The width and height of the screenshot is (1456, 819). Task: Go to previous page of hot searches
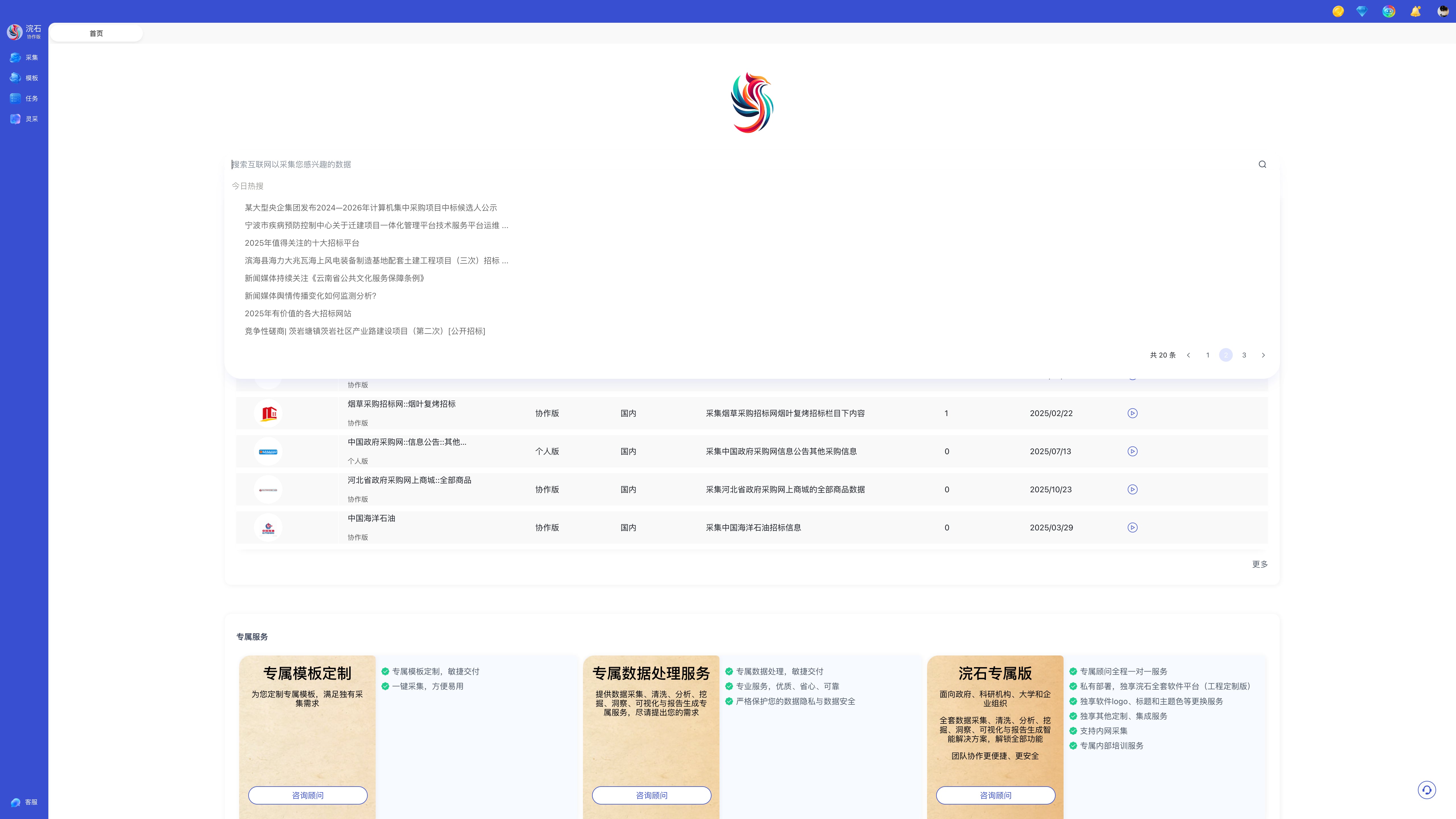click(x=1188, y=355)
